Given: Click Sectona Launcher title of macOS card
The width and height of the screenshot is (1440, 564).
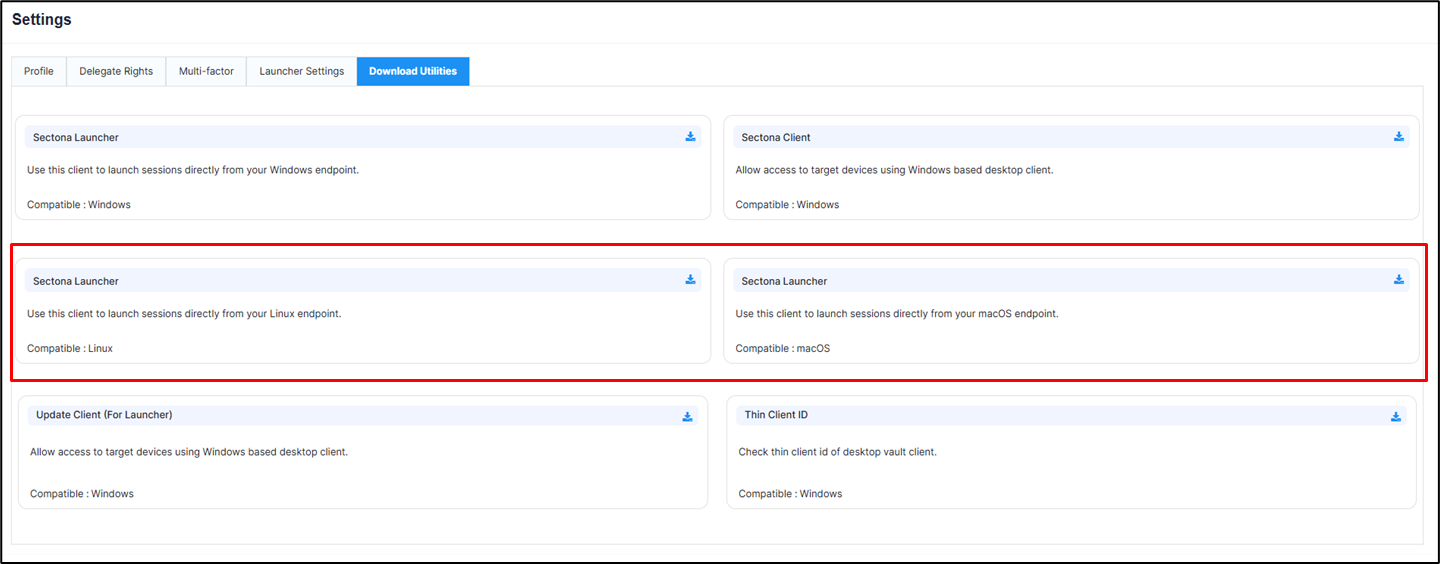Looking at the screenshot, I should (784, 281).
